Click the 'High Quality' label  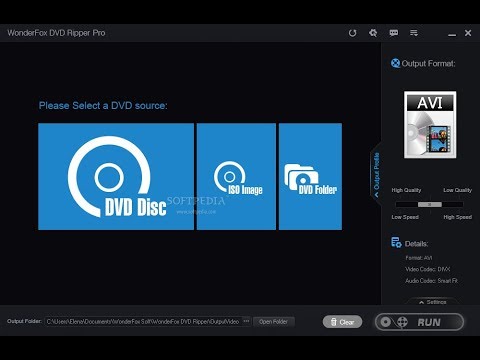tap(406, 190)
